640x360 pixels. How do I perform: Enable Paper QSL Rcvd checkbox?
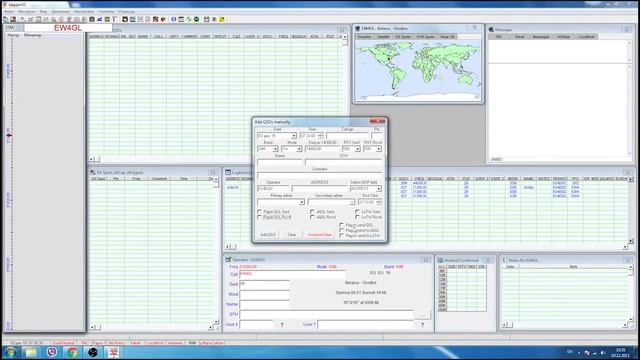point(260,217)
